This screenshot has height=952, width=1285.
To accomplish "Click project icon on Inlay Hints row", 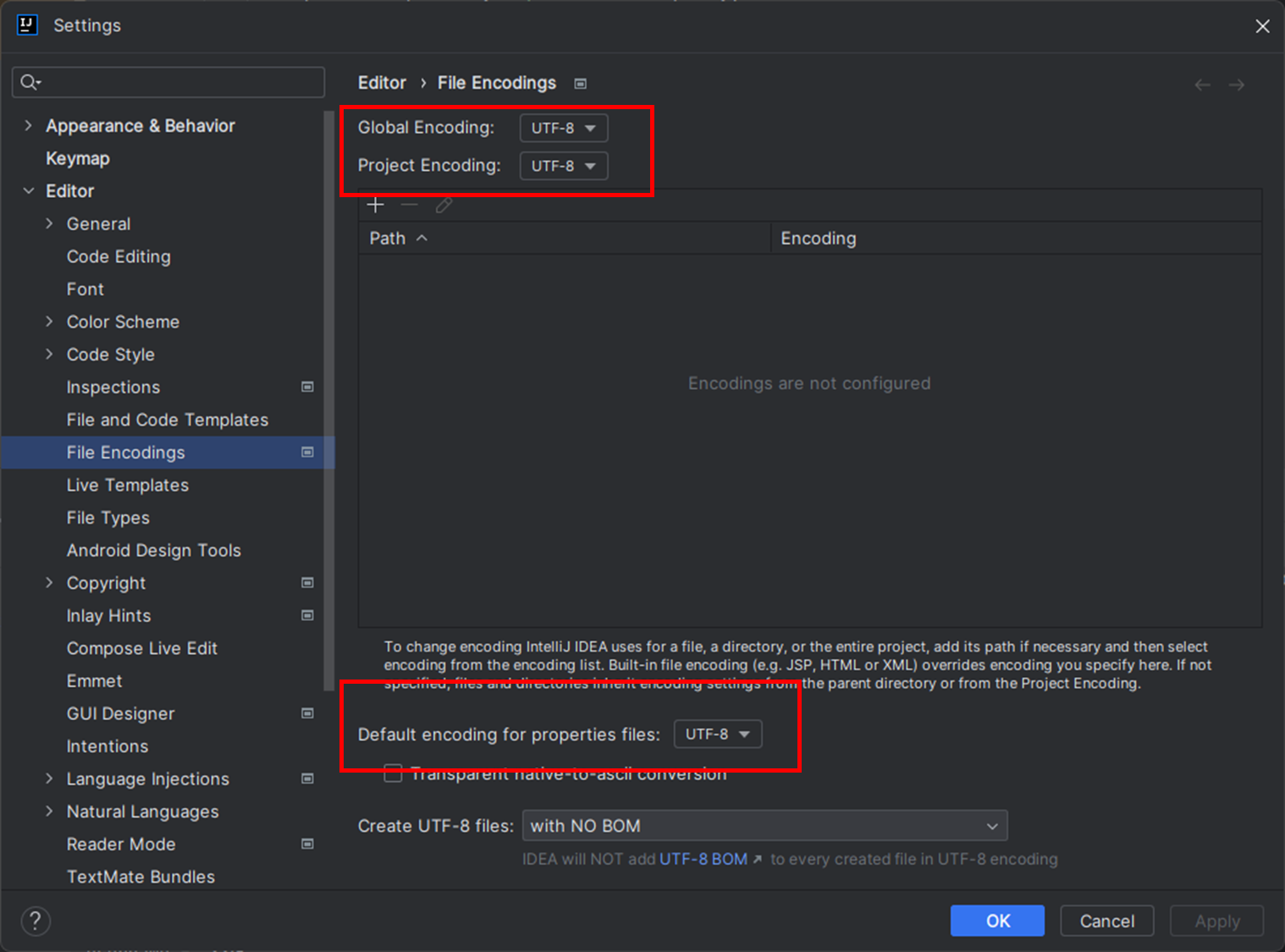I will pyautogui.click(x=307, y=615).
